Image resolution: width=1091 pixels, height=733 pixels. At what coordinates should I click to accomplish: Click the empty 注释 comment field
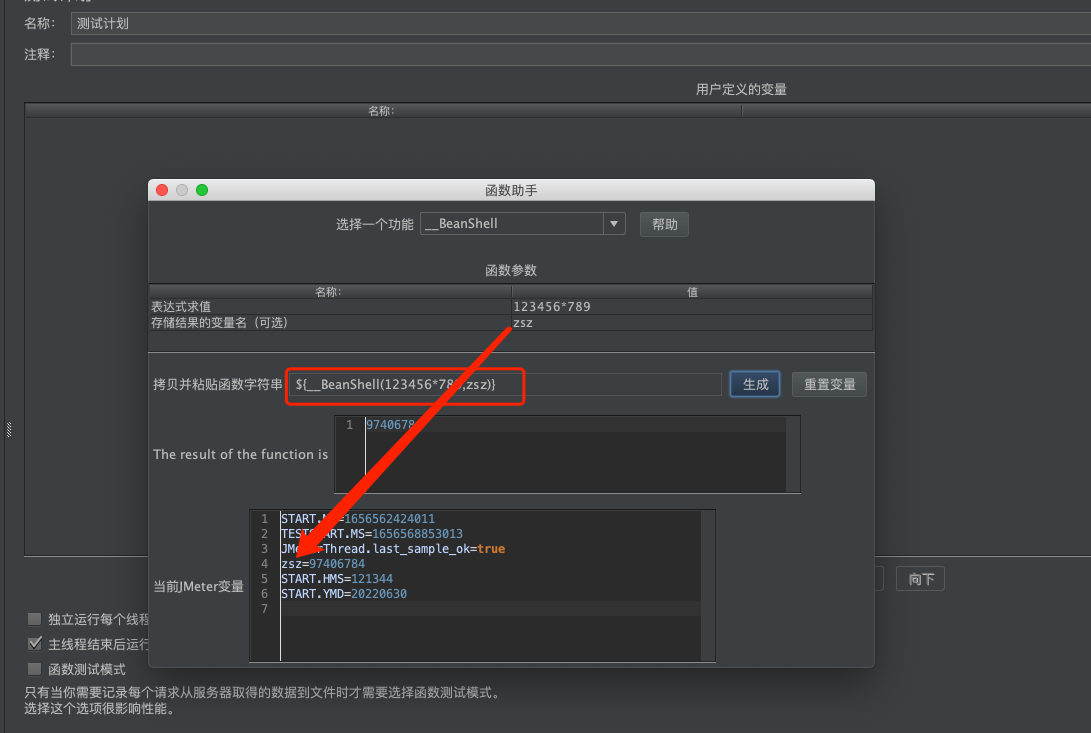tap(580, 54)
